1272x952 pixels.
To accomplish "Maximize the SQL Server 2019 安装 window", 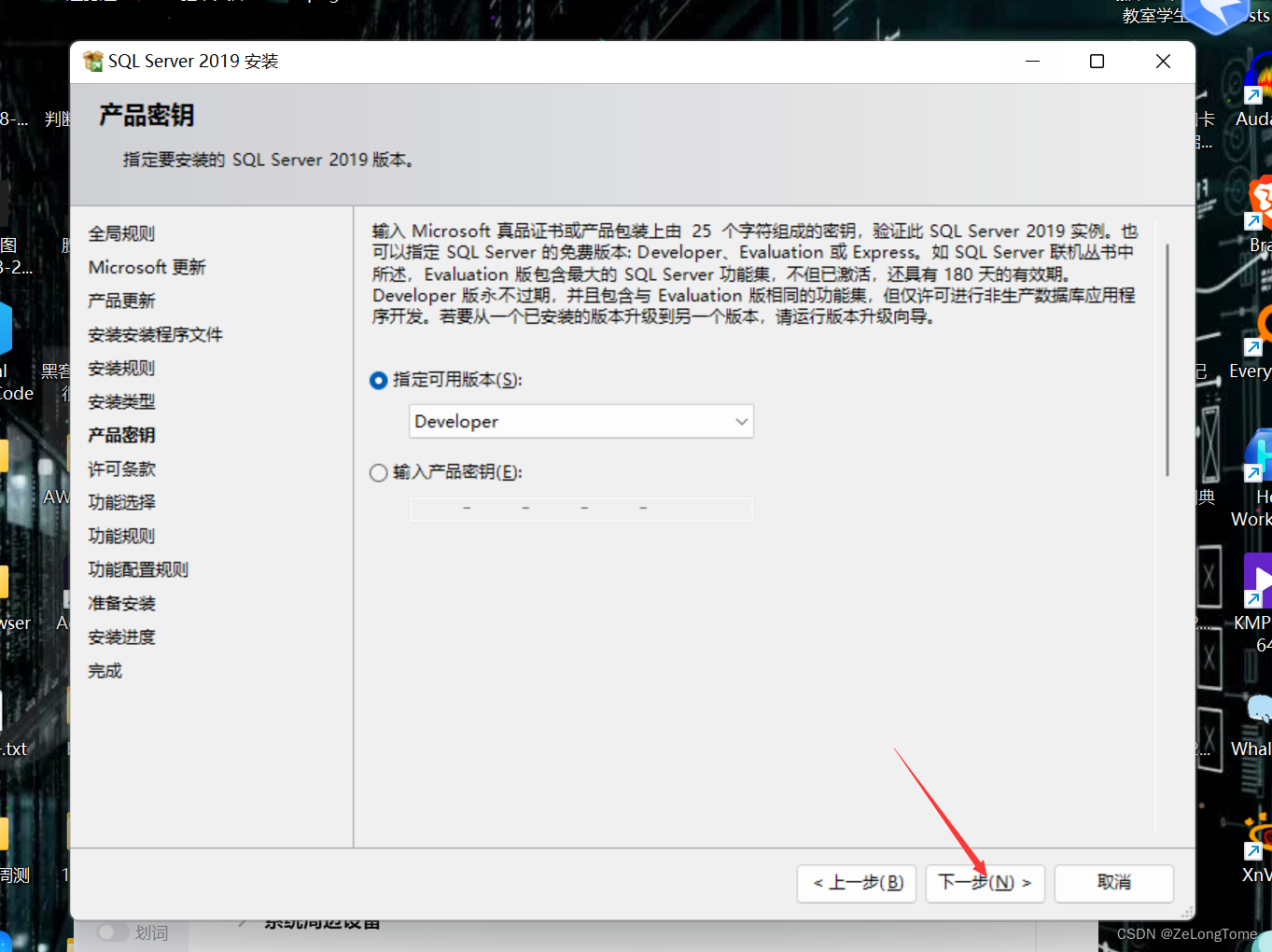I will (1097, 62).
